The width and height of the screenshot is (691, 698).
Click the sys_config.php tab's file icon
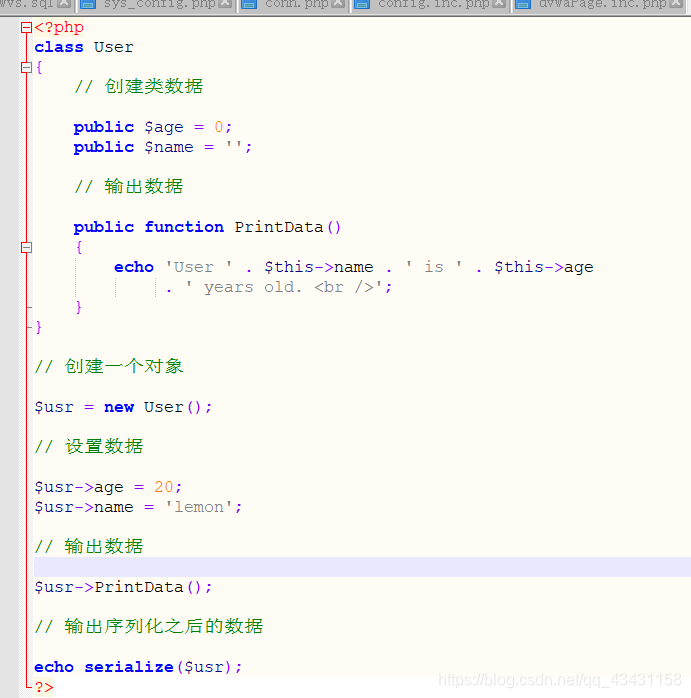pyautogui.click(x=88, y=4)
